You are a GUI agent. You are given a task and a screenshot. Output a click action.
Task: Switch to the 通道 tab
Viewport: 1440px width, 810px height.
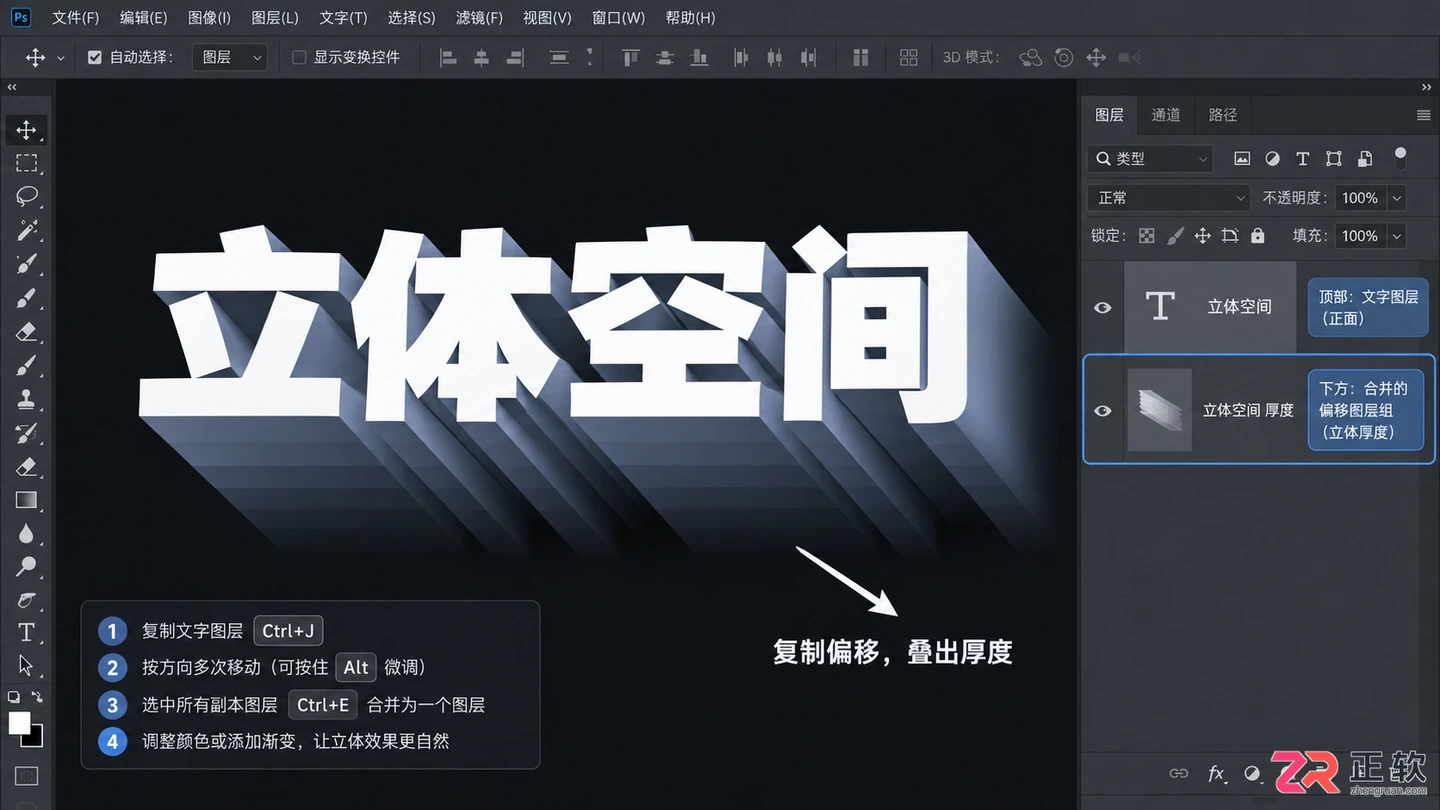[x=1166, y=115]
